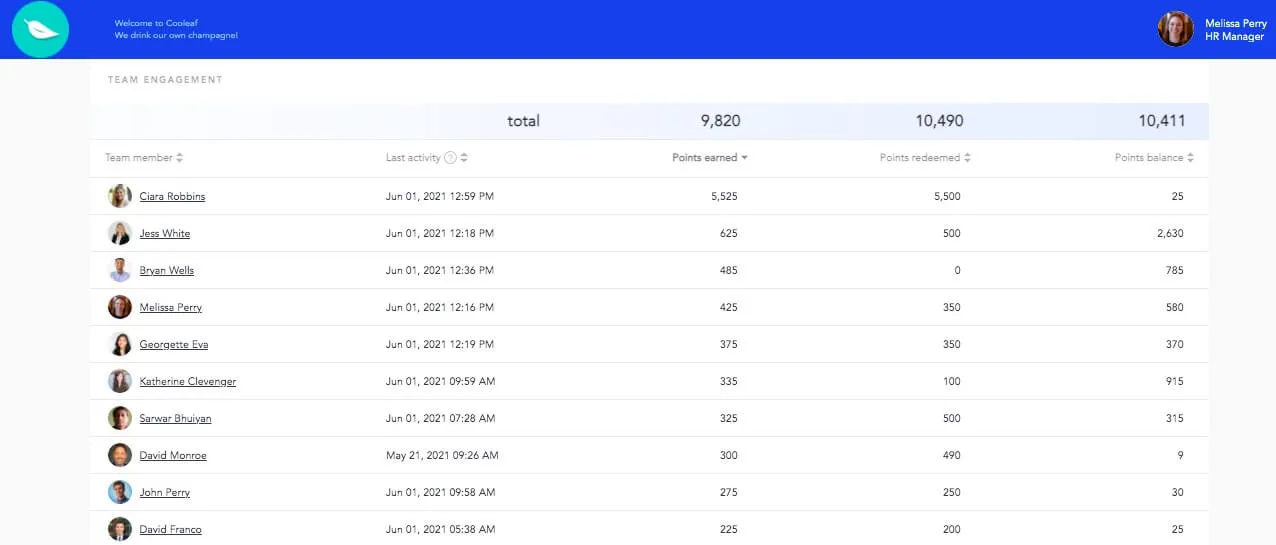Open Sarwar Bhuiyan's profile link
1276x545 pixels.
point(175,418)
